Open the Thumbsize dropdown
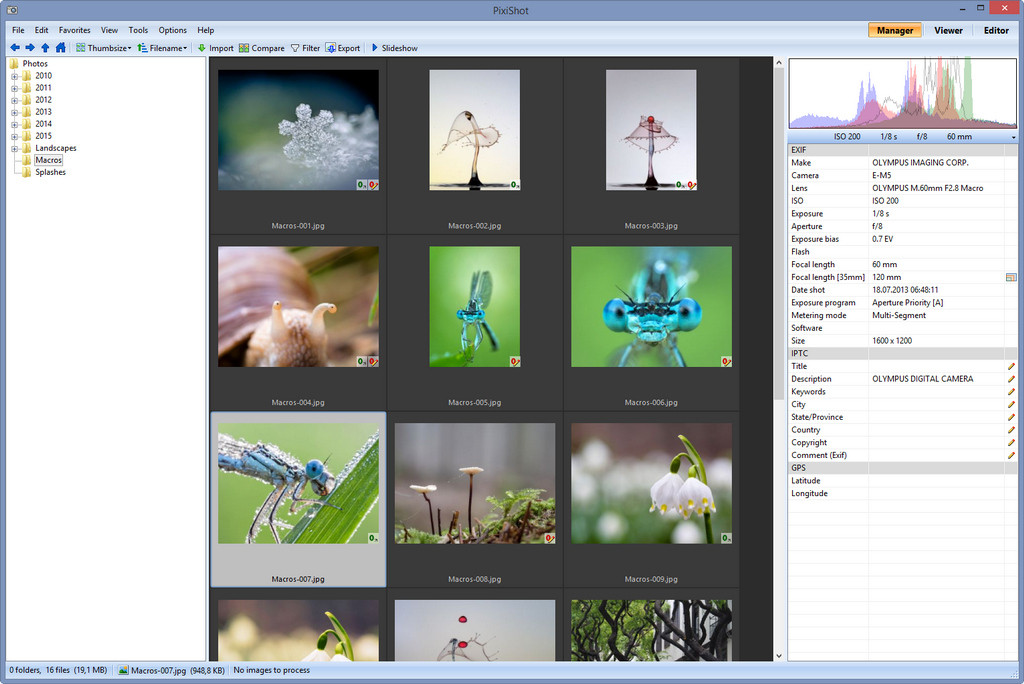 click(x=103, y=48)
